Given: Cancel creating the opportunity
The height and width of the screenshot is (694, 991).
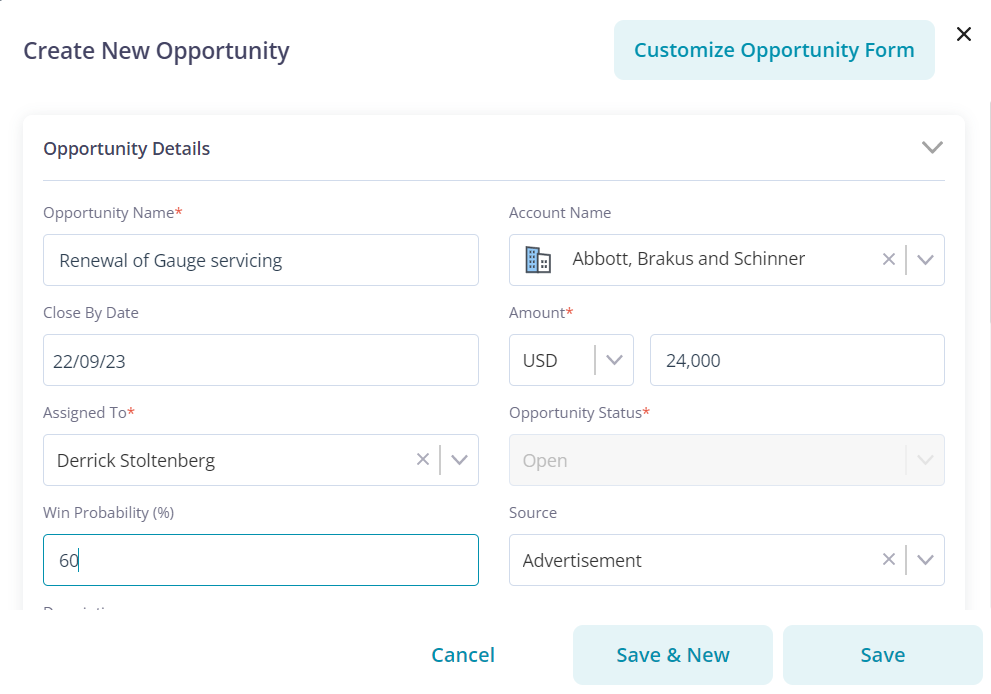Looking at the screenshot, I should pyautogui.click(x=463, y=655).
